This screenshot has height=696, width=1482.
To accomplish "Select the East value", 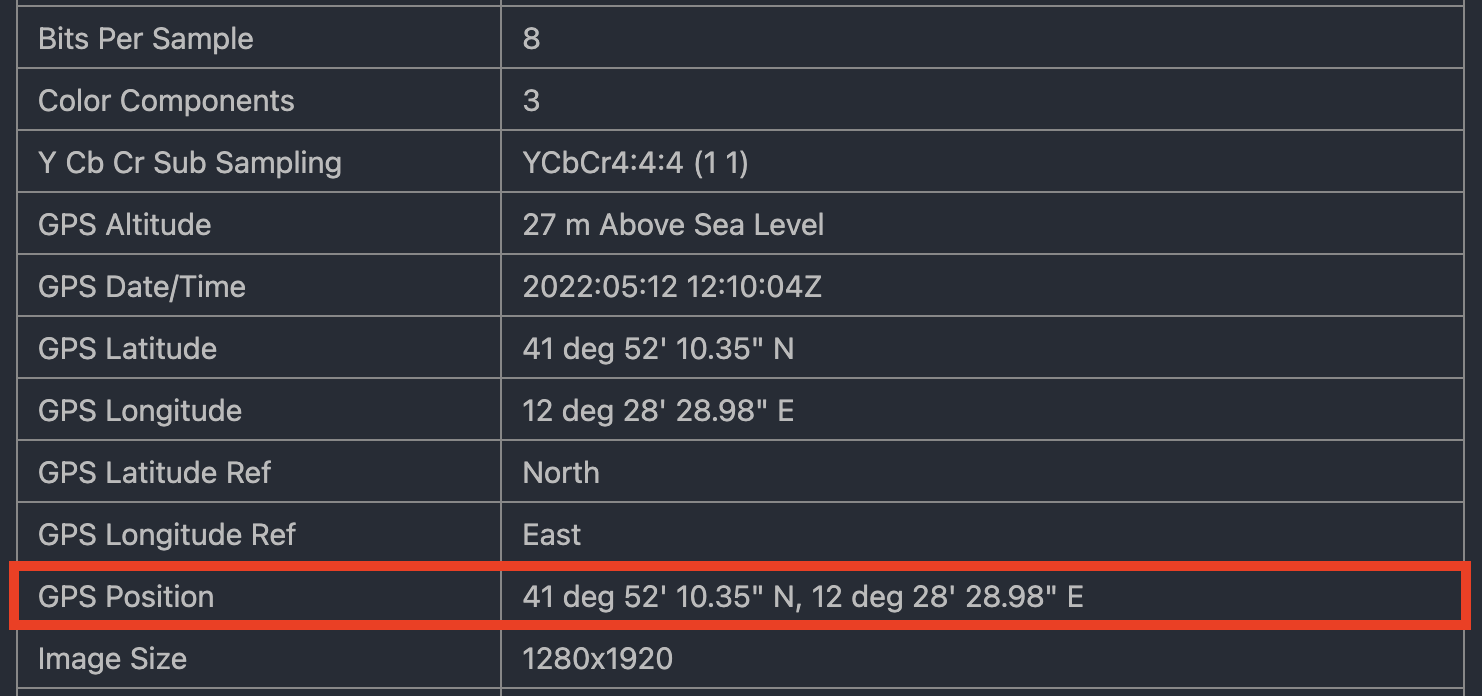I will click(x=551, y=535).
